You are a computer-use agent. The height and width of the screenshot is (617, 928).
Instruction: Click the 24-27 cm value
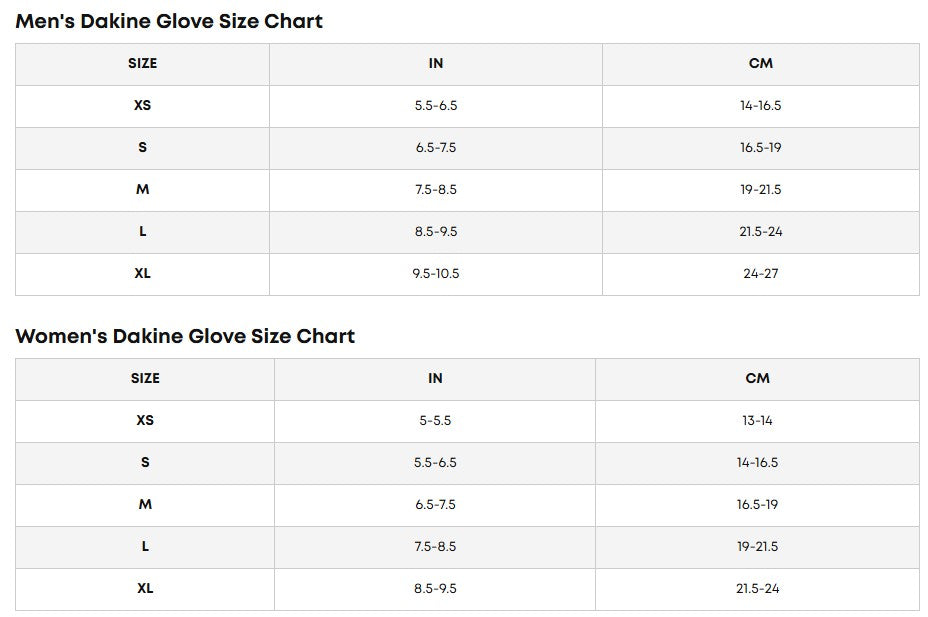tap(761, 273)
